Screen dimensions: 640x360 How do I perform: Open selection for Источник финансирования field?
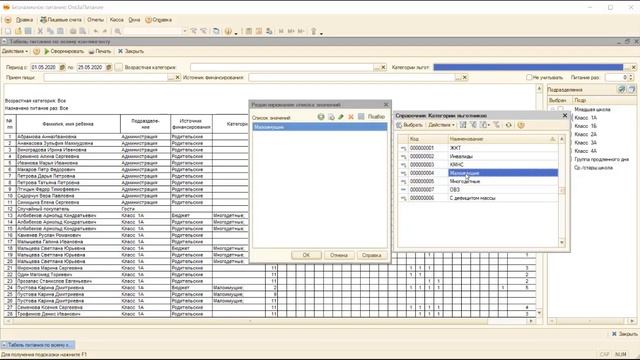coord(458,78)
